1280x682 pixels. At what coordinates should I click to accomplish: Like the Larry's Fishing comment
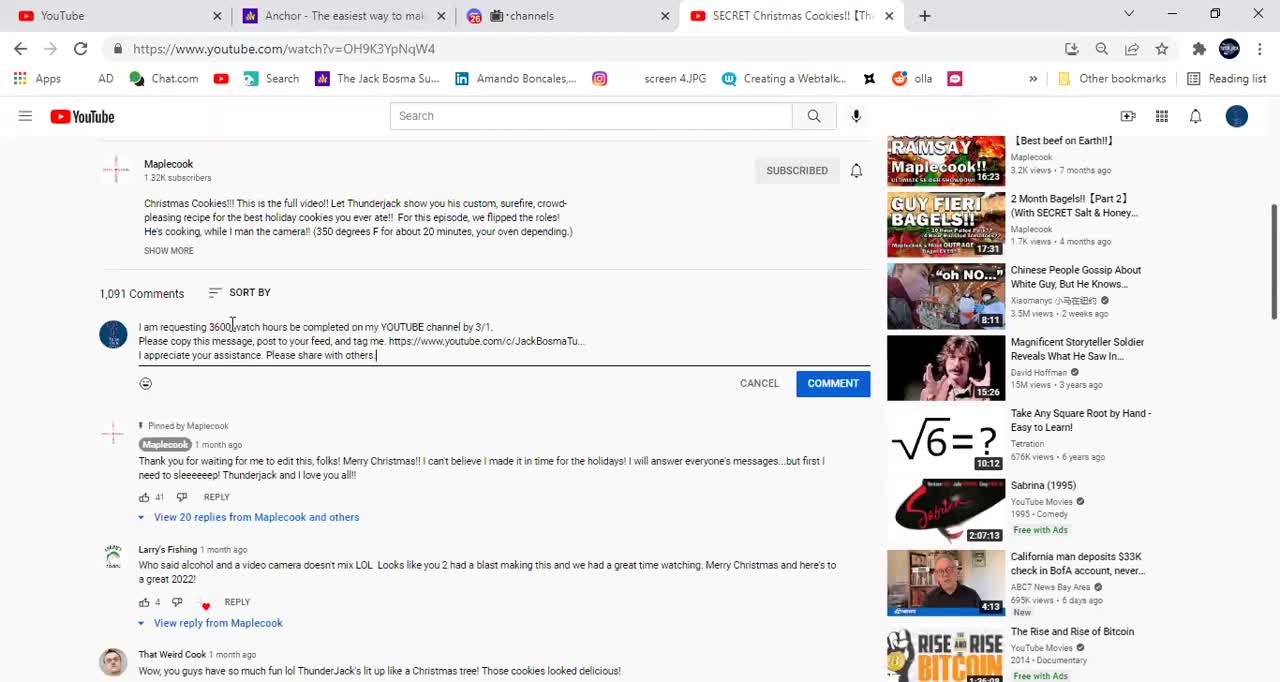tap(144, 602)
